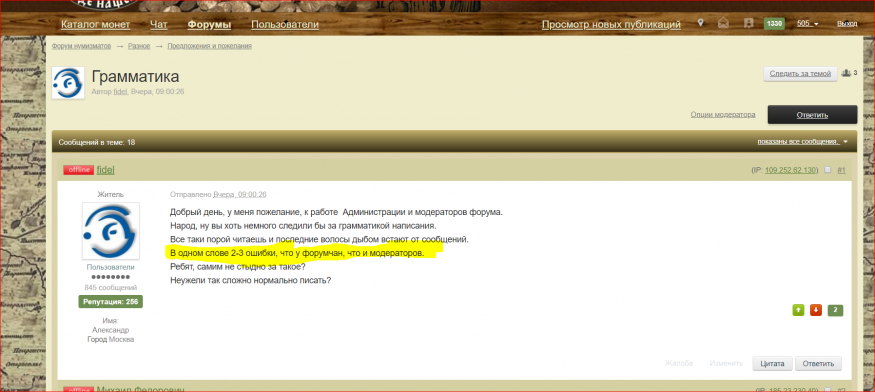Tick the checkbox beside post #1

828,170
